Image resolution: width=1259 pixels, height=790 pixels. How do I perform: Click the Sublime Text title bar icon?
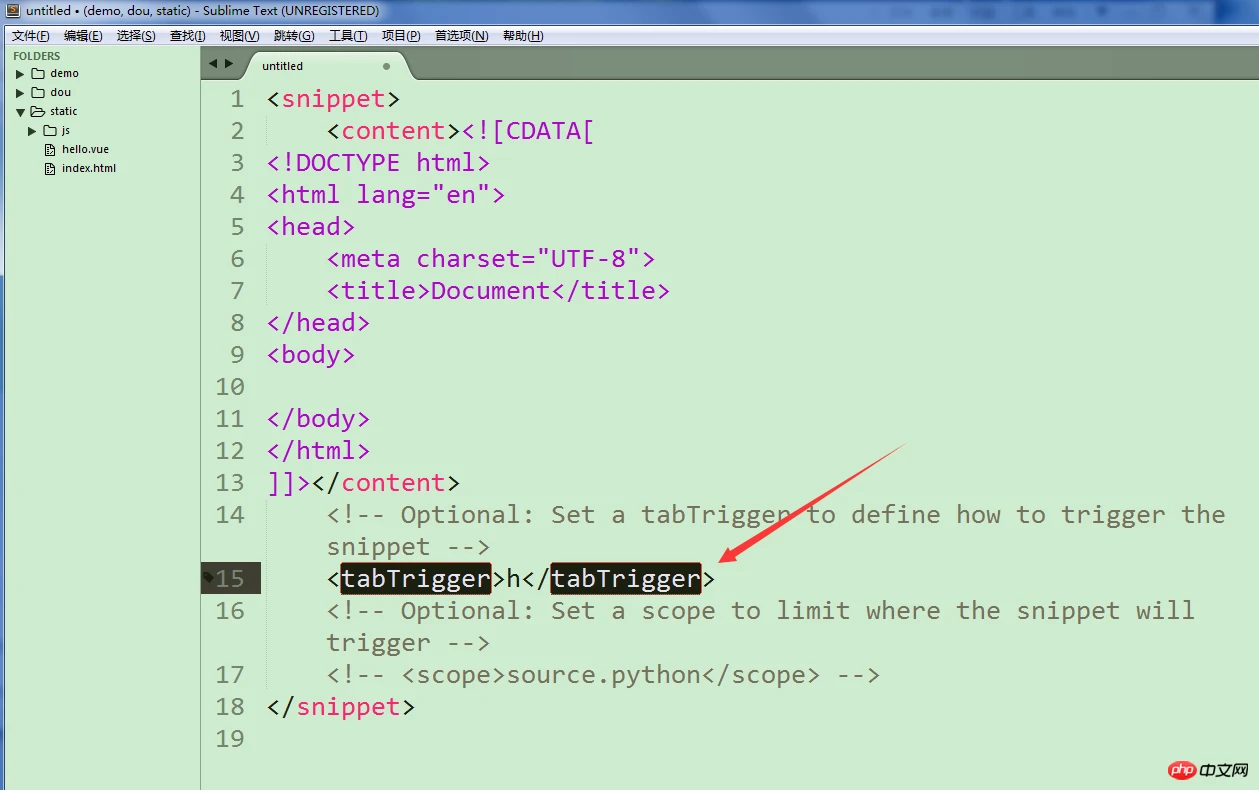pos(12,11)
